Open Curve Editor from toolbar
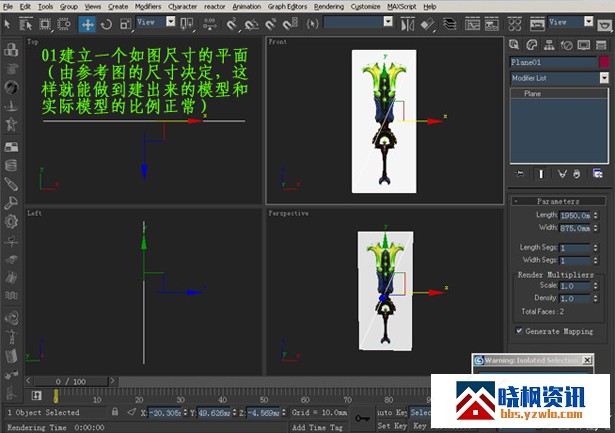 472,25
